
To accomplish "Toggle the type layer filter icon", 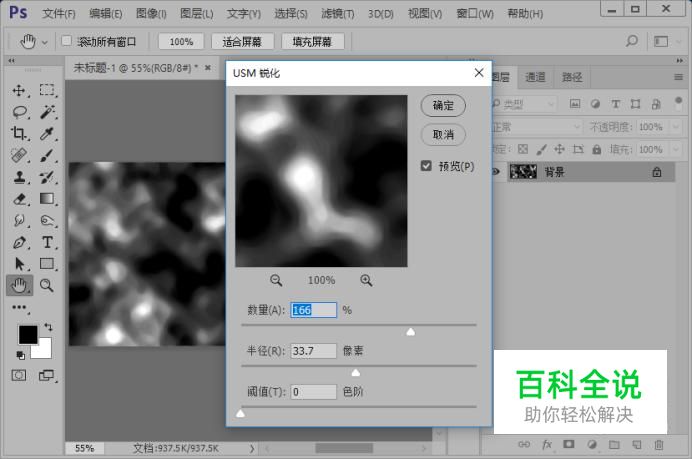I will pos(616,104).
